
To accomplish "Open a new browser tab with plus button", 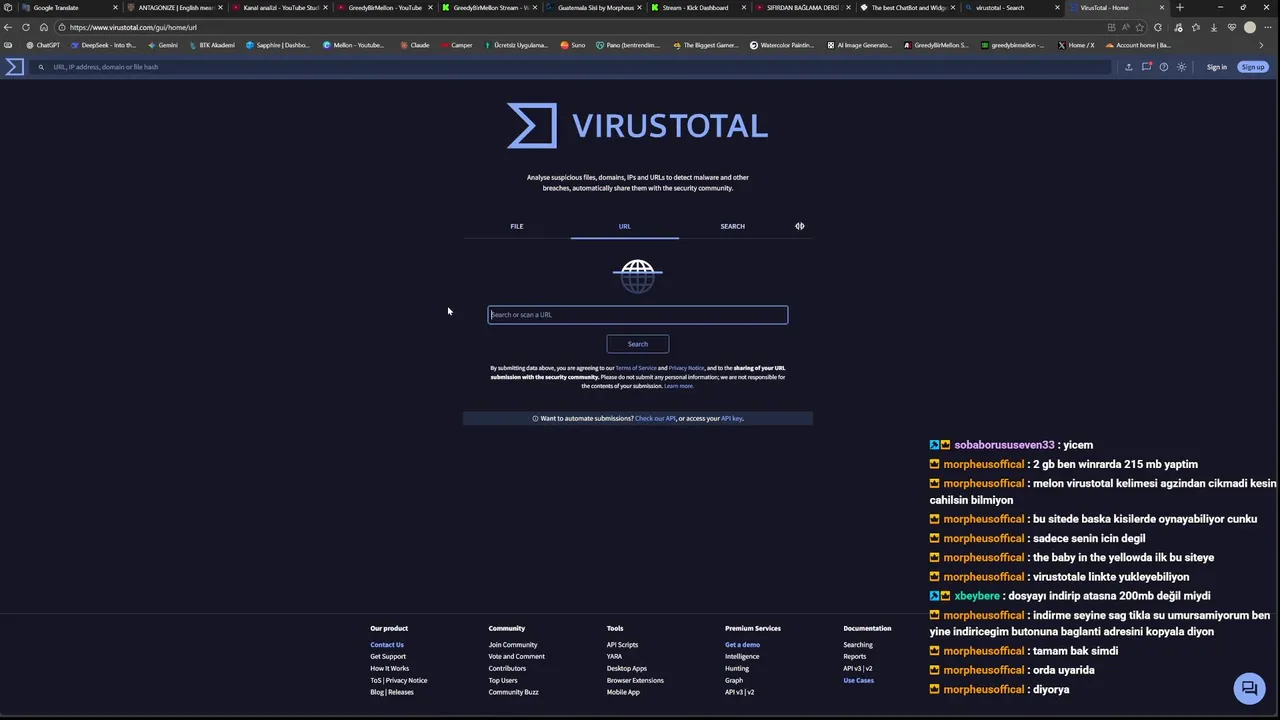I will pos(1180,8).
